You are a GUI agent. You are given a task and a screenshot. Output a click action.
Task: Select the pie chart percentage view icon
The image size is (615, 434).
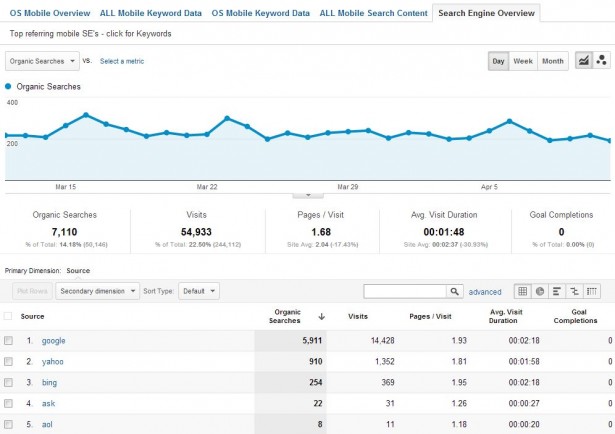(540, 291)
